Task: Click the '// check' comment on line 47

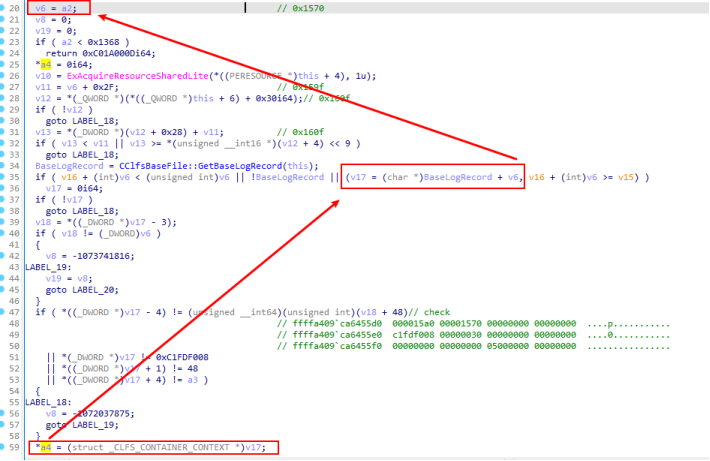Action: [429, 312]
